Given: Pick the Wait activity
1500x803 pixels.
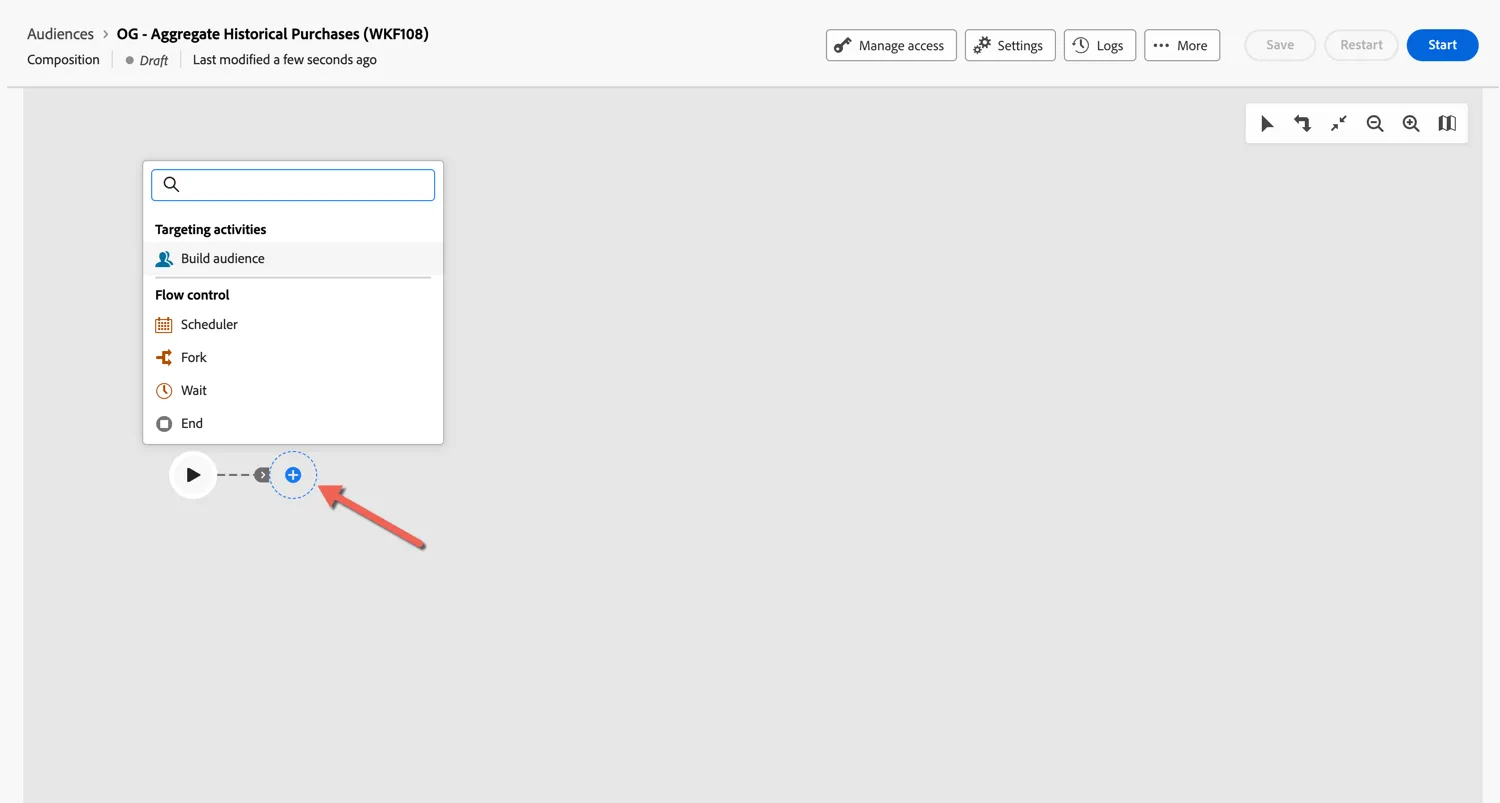Looking at the screenshot, I should (x=293, y=390).
